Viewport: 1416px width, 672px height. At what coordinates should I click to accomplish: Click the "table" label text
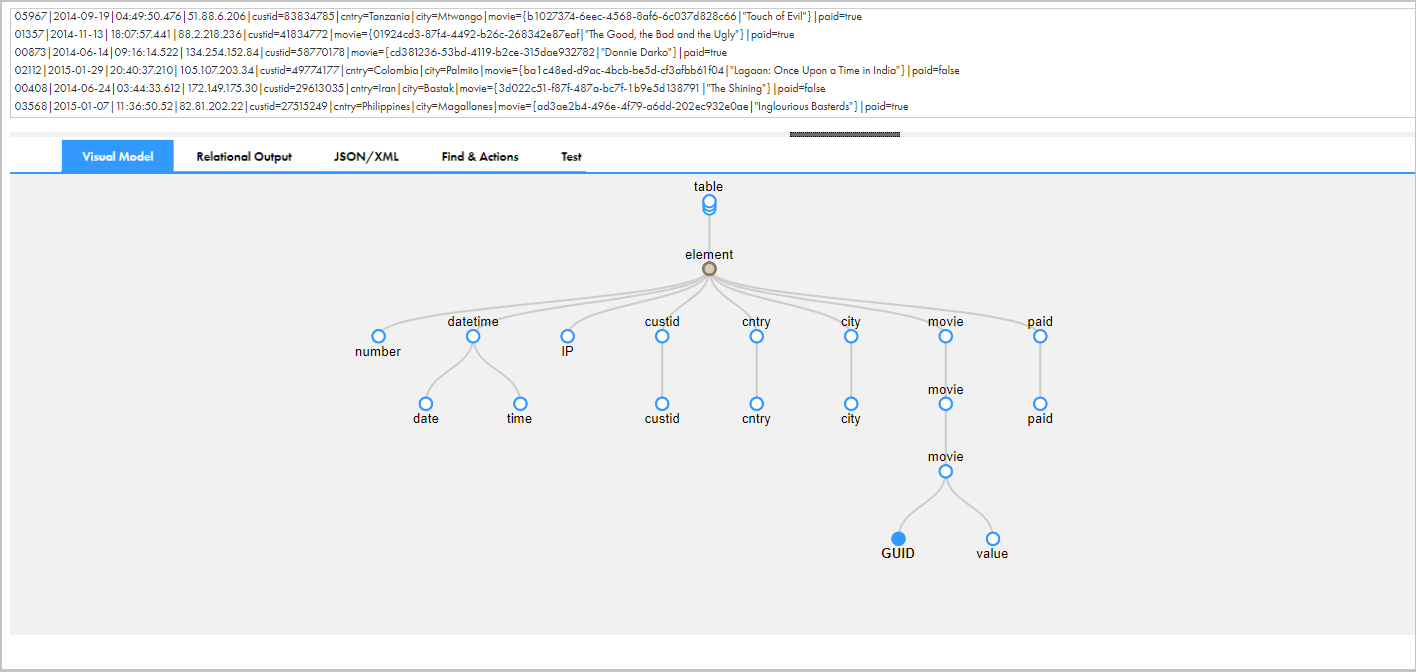708,186
